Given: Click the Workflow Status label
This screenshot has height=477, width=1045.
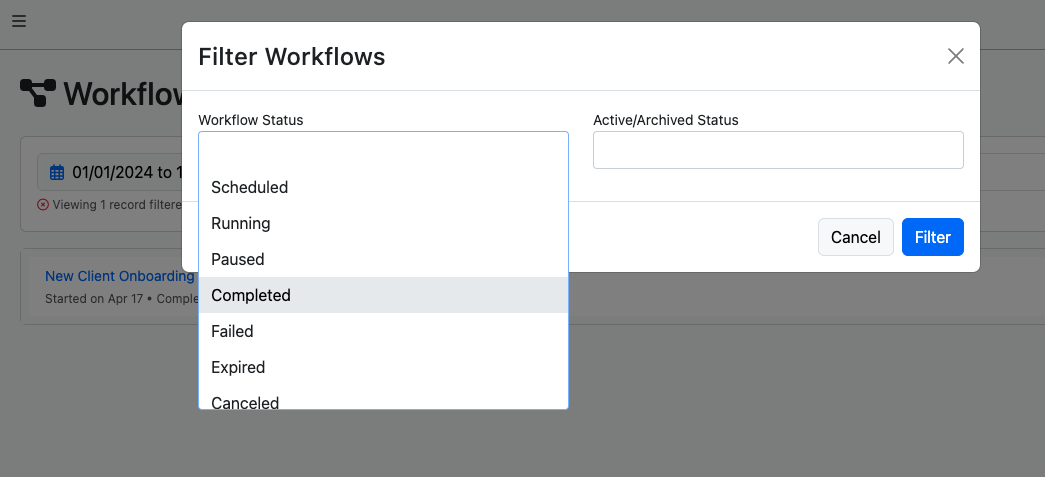Looking at the screenshot, I should pyautogui.click(x=251, y=120).
